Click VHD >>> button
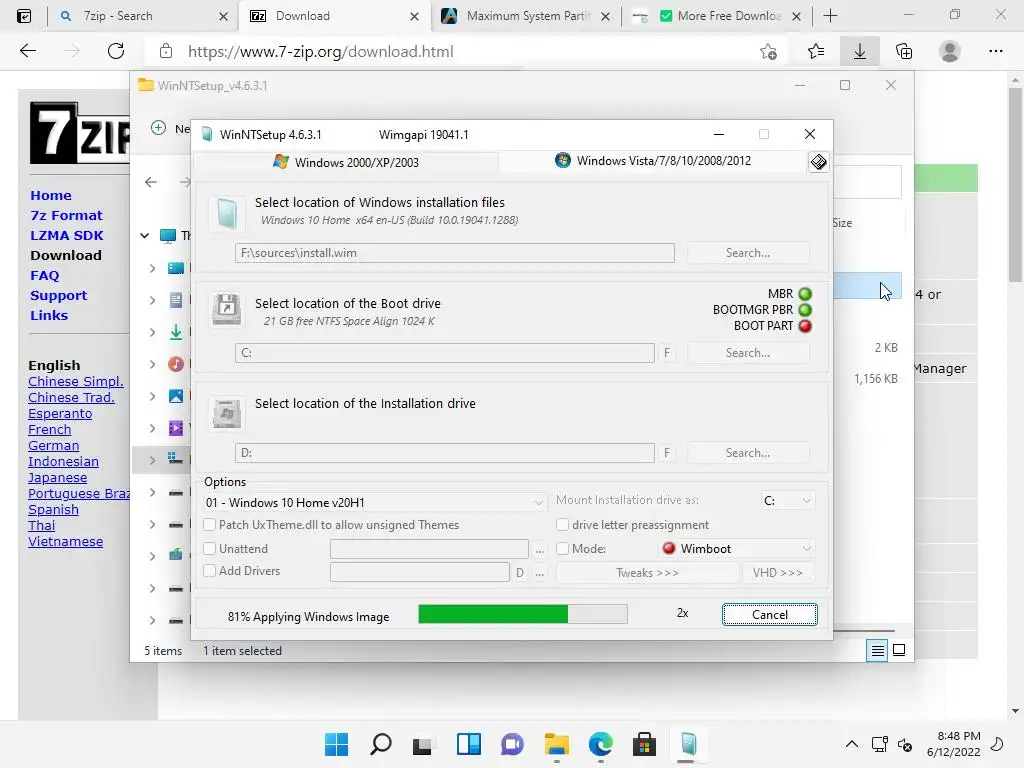Image resolution: width=1024 pixels, height=768 pixels. 777,573
